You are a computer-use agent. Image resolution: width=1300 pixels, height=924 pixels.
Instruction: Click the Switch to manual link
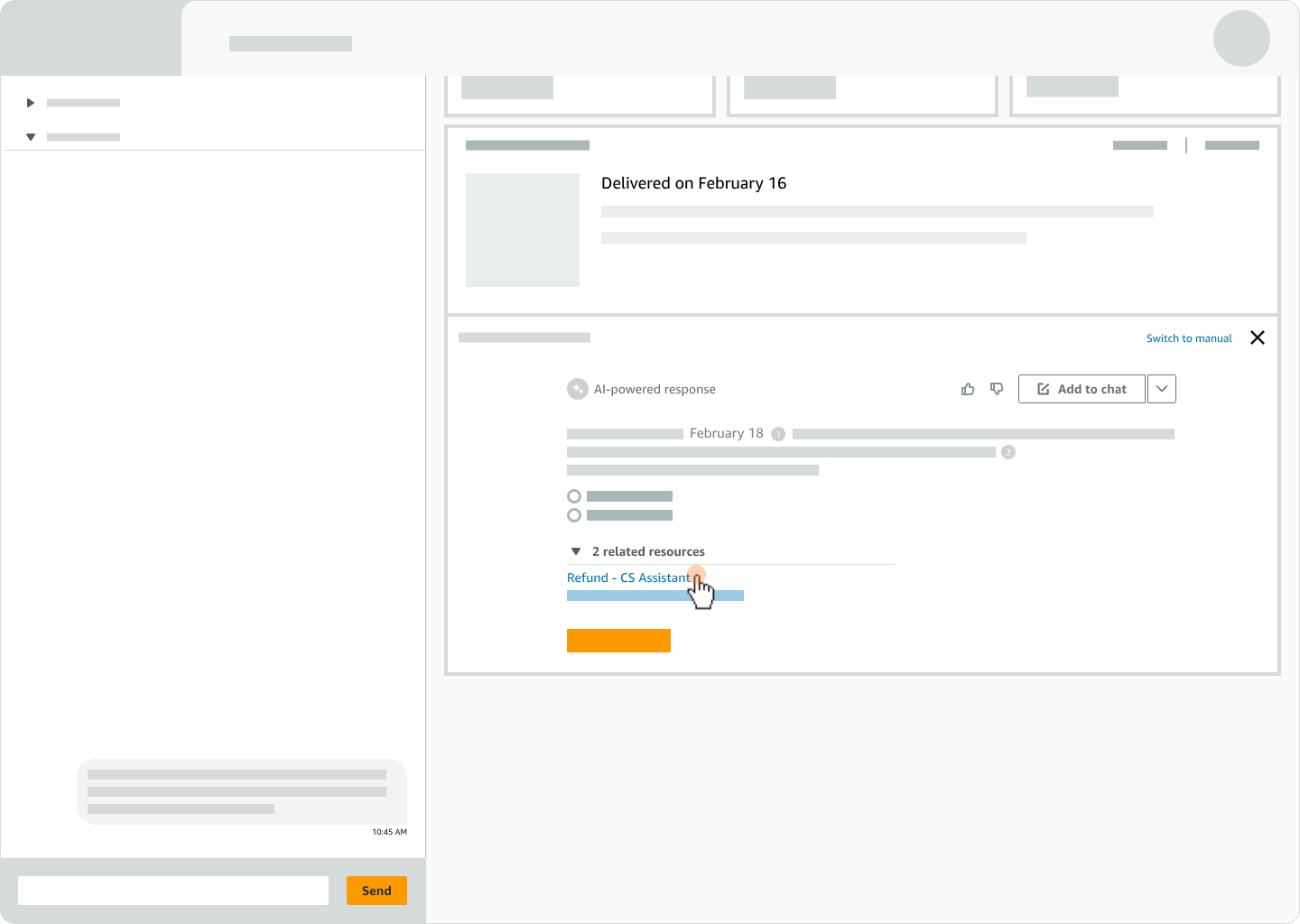(x=1188, y=338)
